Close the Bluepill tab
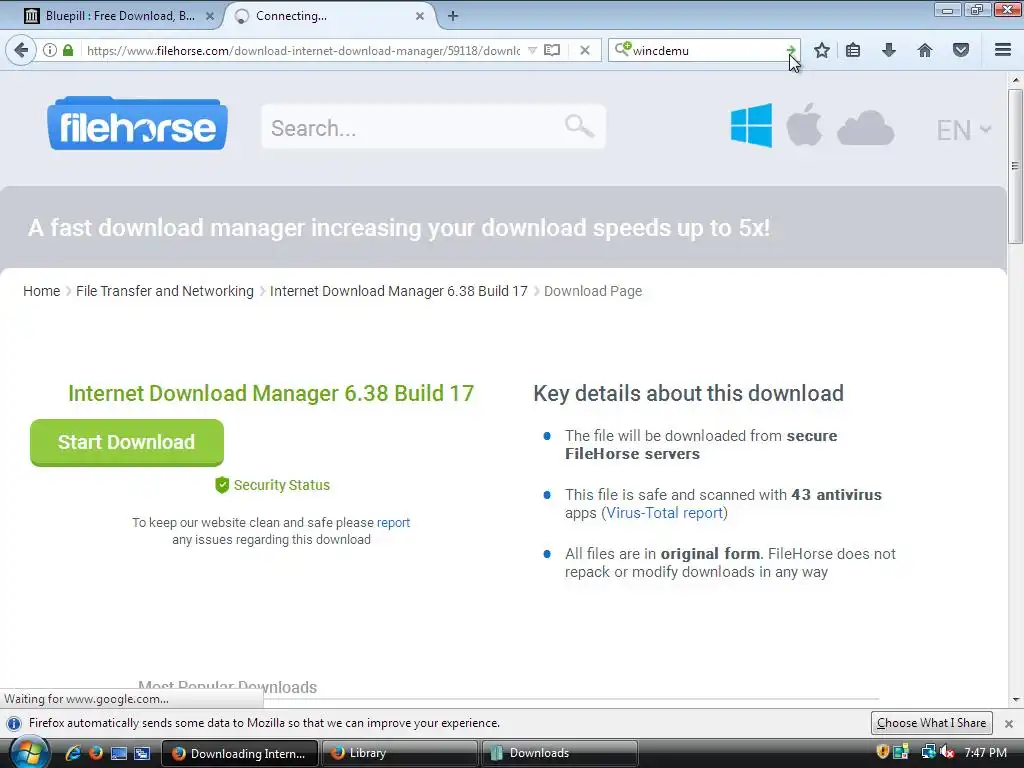Image resolution: width=1024 pixels, height=768 pixels. [x=210, y=16]
